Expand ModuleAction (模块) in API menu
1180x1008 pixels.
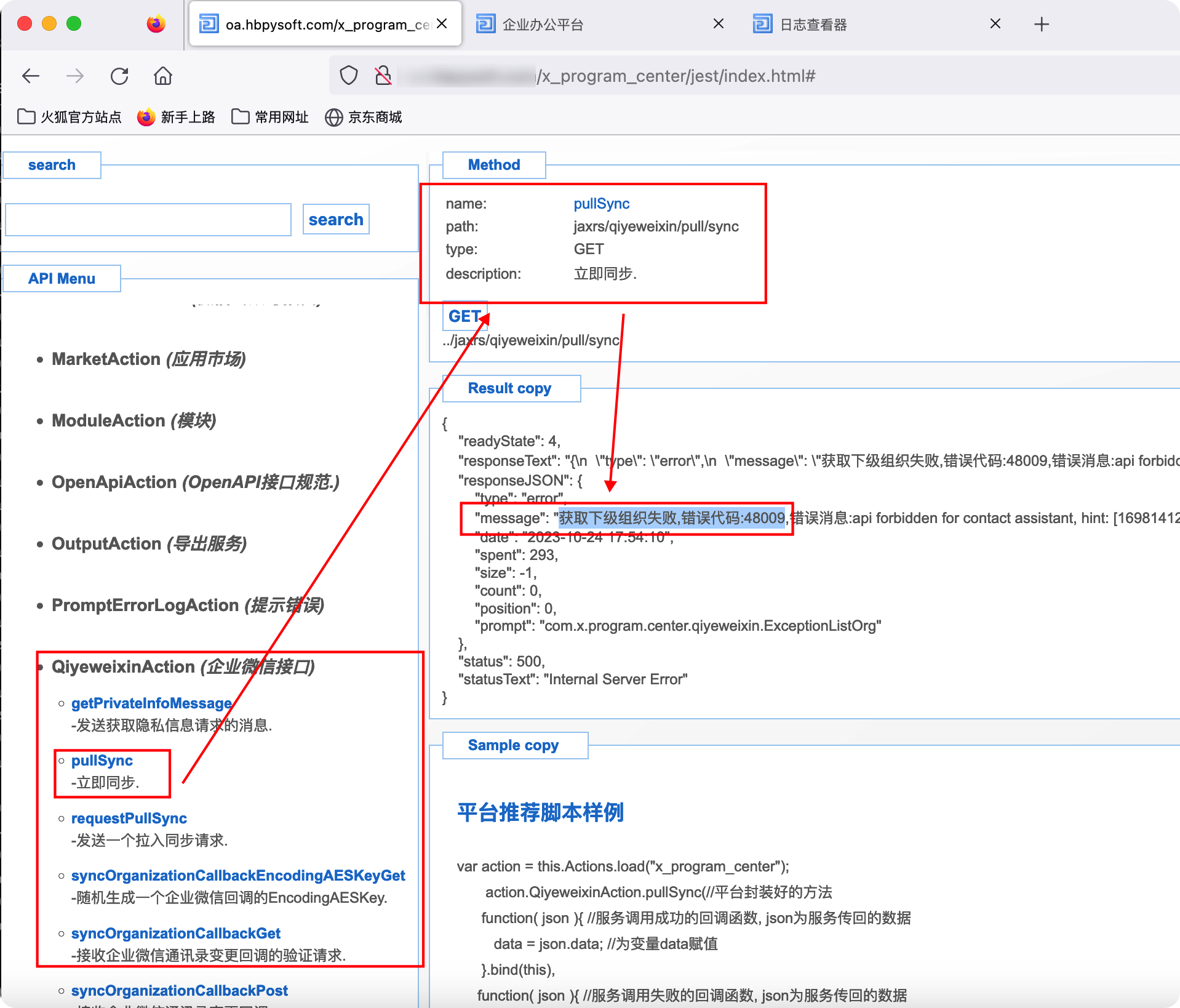(134, 421)
